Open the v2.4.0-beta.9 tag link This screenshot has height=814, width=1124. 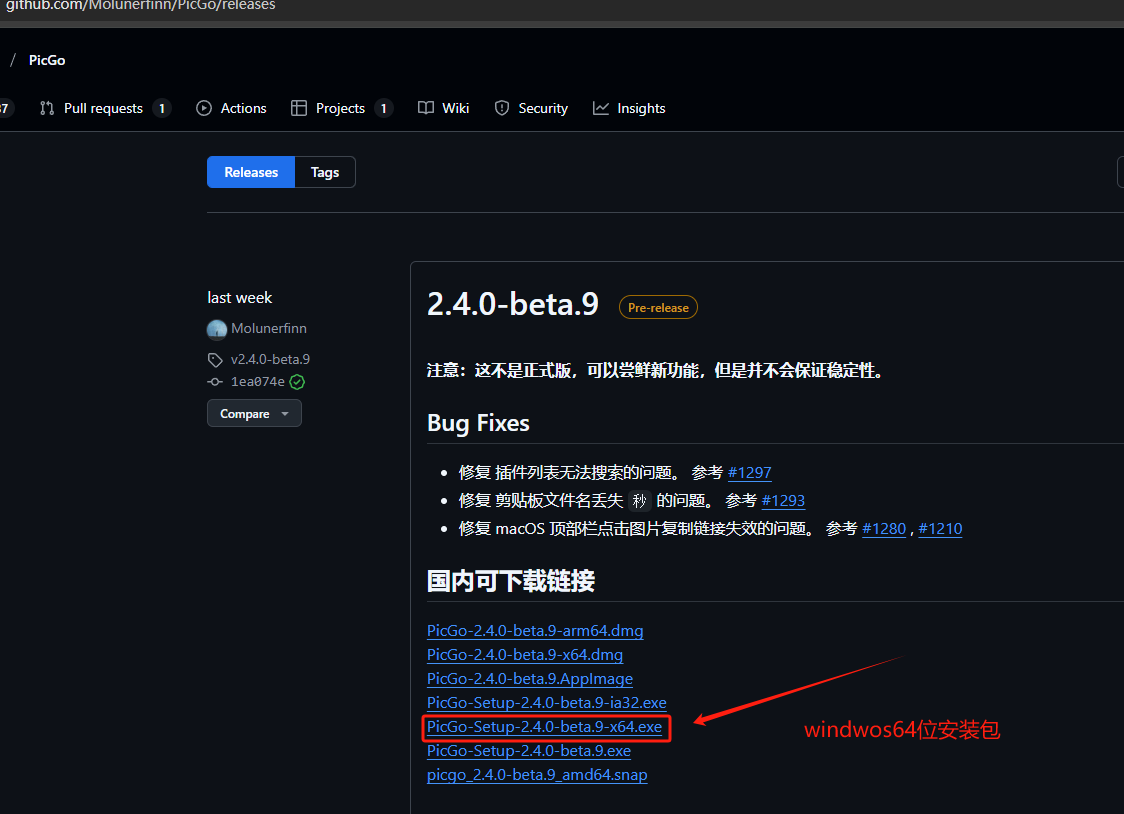pos(270,359)
